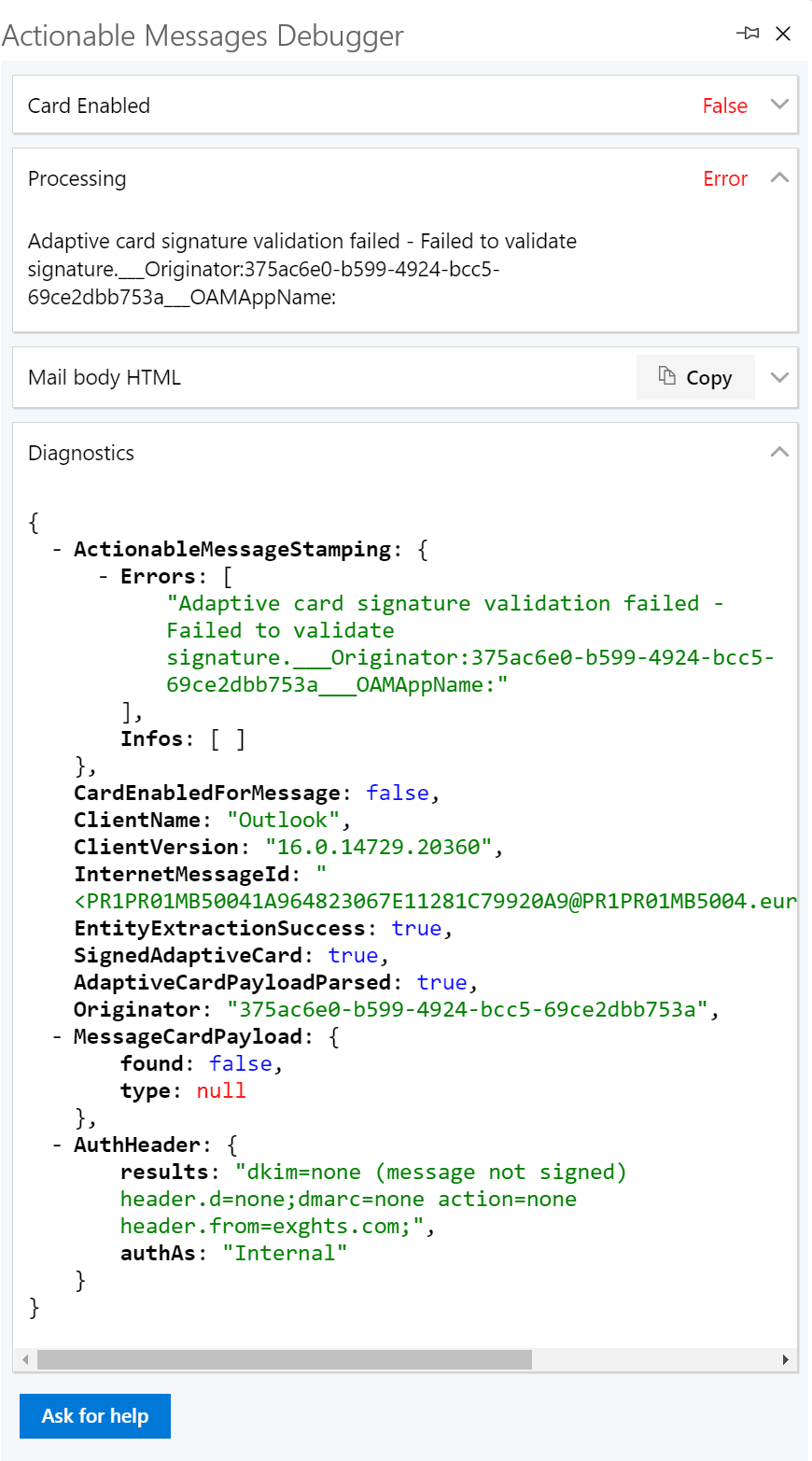Select the Card Enabled False status
The height and width of the screenshot is (1461, 812).
tap(724, 105)
